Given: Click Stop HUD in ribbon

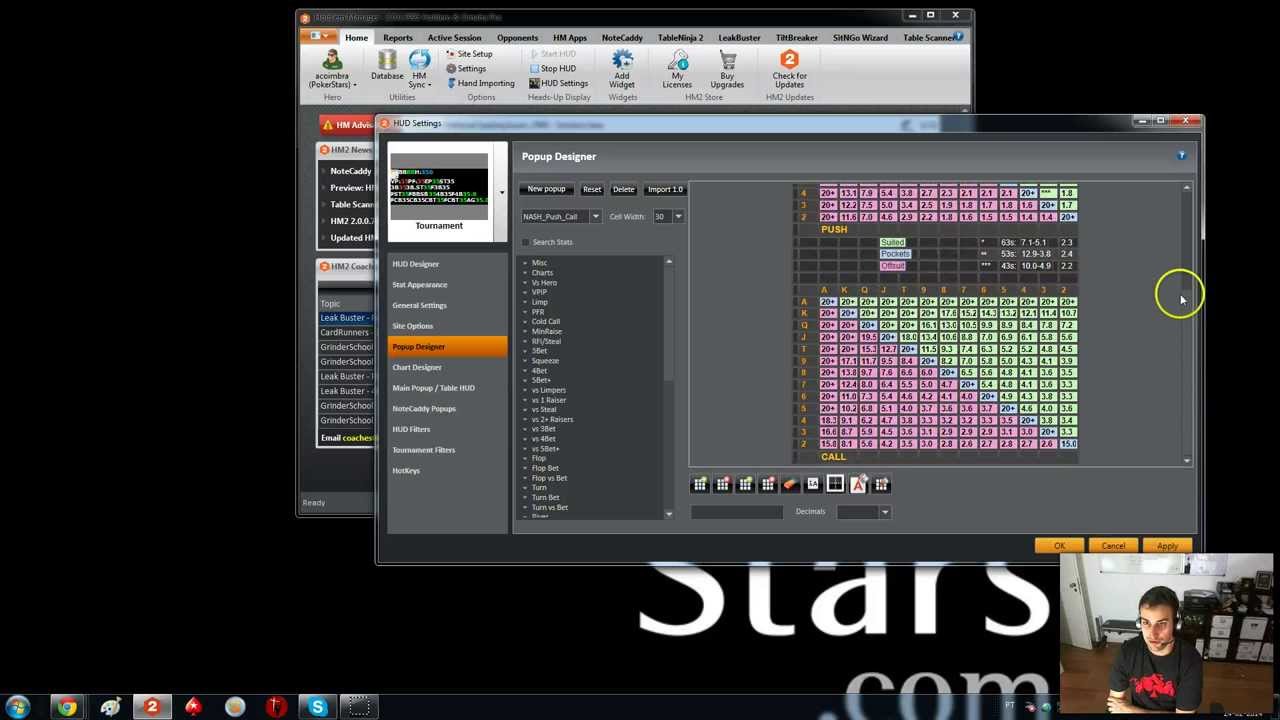Looking at the screenshot, I should point(552,69).
